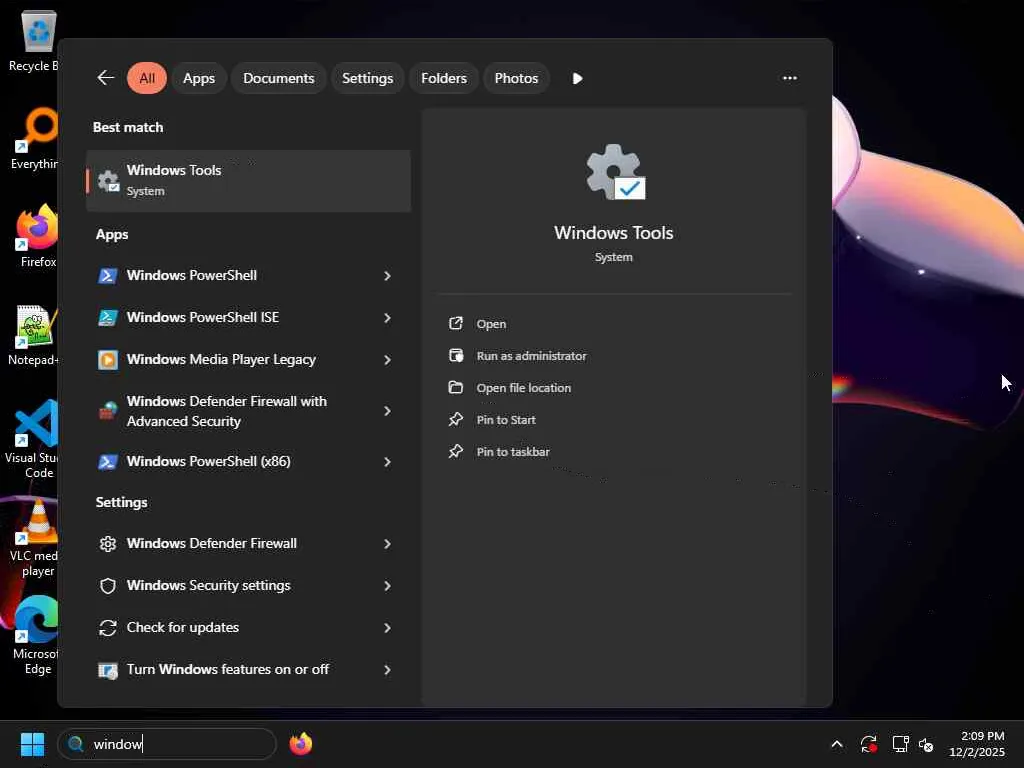Screen dimensions: 1024x768
Task: Expand the Windows PowerShell (x86) chevron
Action: point(387,462)
